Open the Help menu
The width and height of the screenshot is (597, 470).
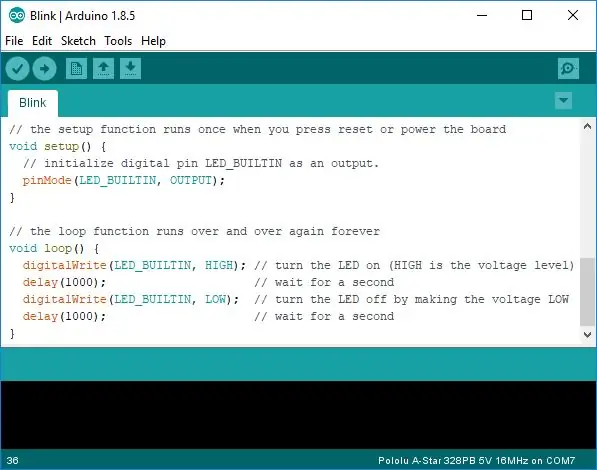153,41
